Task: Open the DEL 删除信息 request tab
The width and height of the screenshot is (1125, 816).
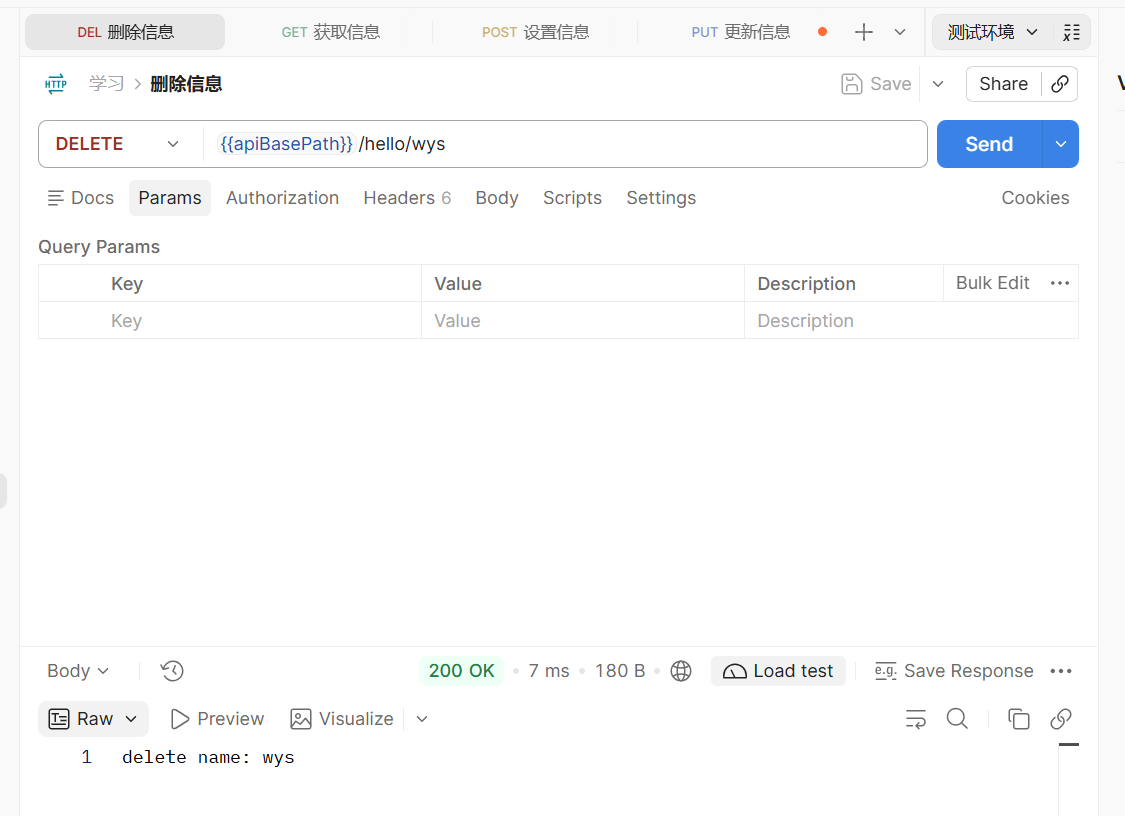Action: point(125,32)
